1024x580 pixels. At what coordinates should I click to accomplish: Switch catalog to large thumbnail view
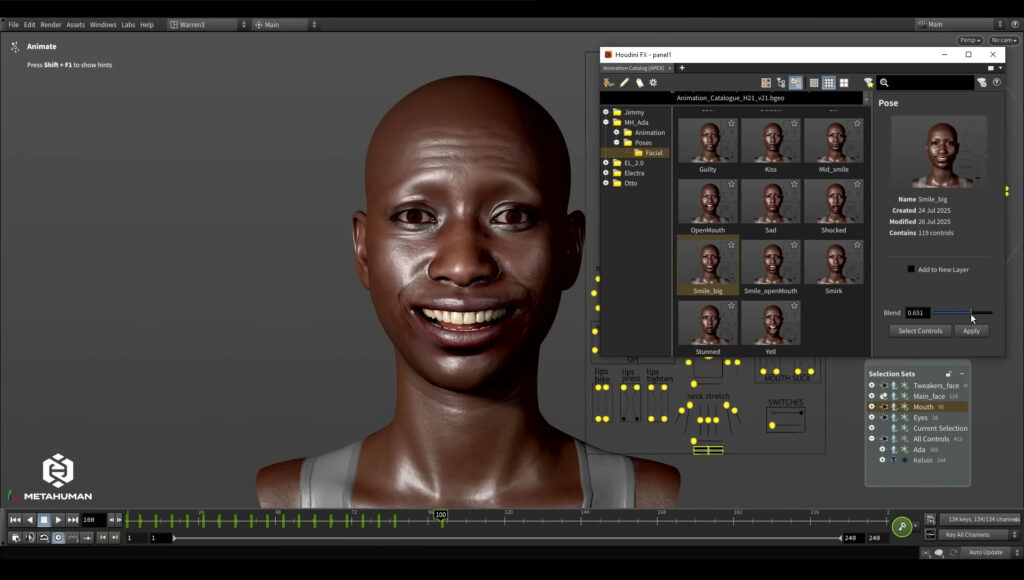pyautogui.click(x=844, y=83)
